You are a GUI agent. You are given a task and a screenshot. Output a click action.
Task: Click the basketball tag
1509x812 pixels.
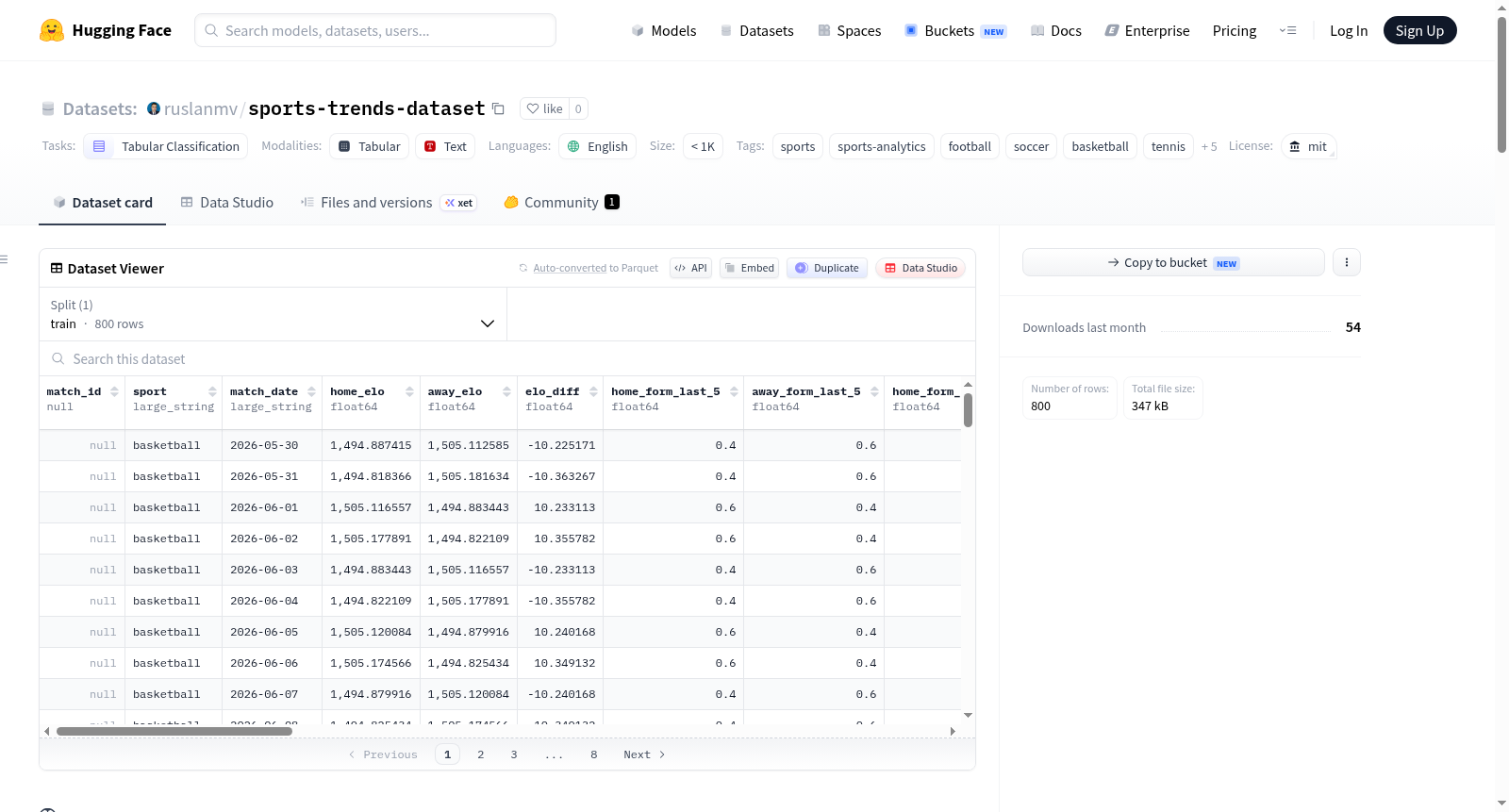pos(1100,146)
